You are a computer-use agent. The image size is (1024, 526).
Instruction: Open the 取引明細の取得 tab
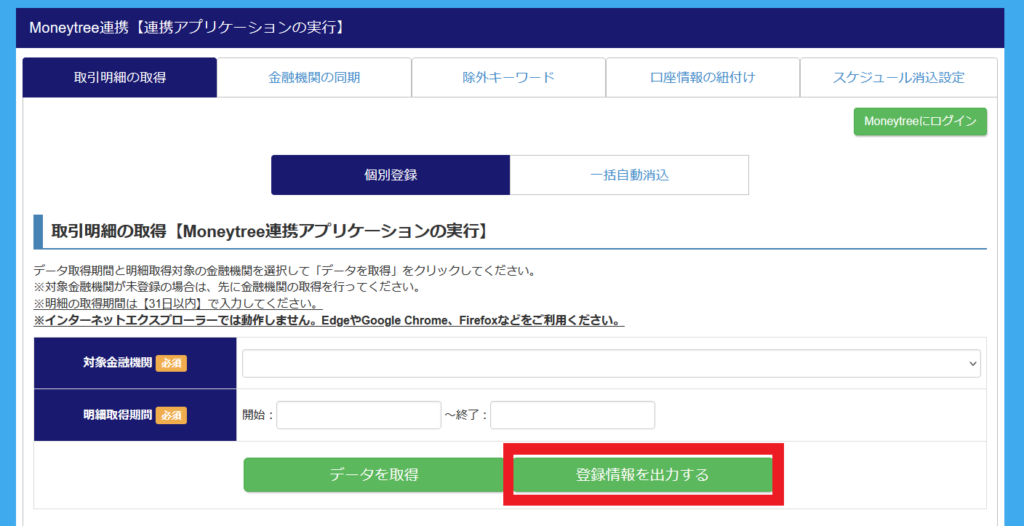(120, 78)
